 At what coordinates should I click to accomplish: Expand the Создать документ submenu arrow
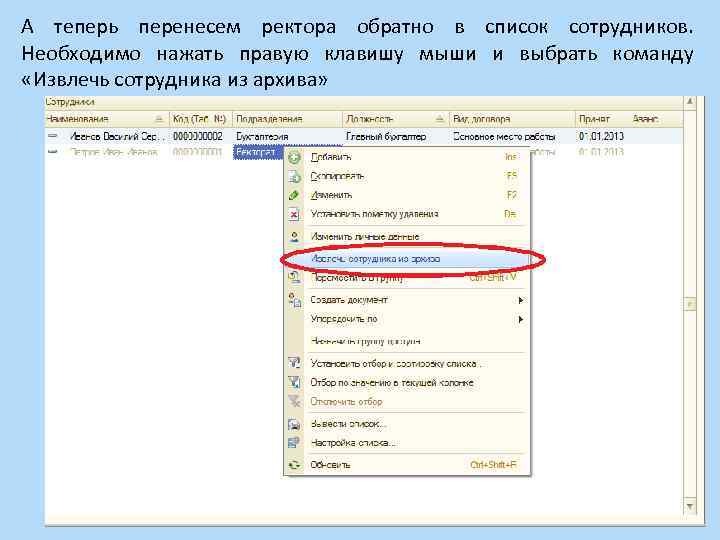point(520,300)
